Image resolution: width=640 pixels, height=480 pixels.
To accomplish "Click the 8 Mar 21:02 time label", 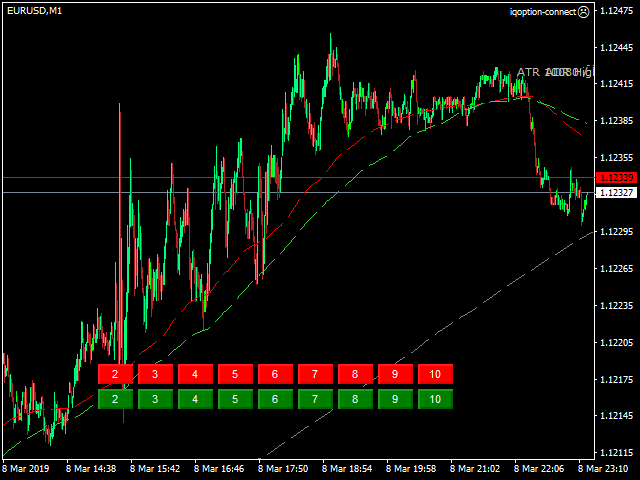I will (475, 469).
